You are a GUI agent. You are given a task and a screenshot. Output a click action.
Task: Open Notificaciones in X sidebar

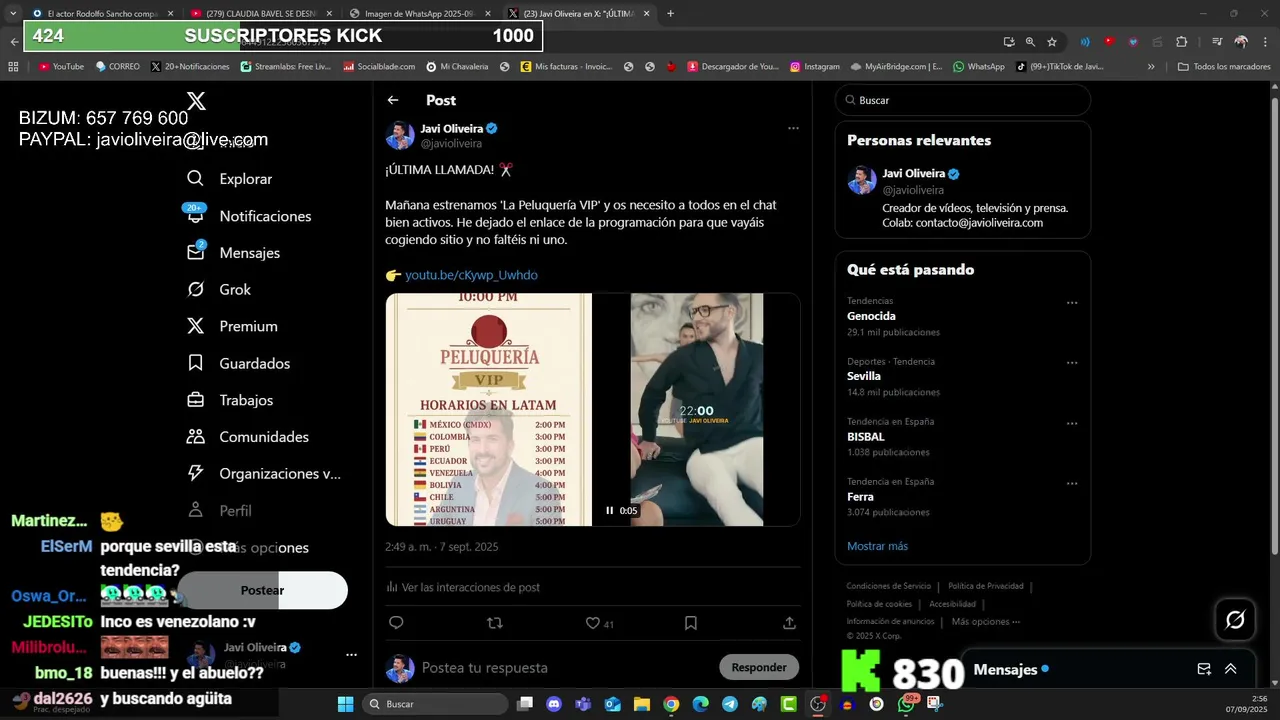[x=249, y=216]
